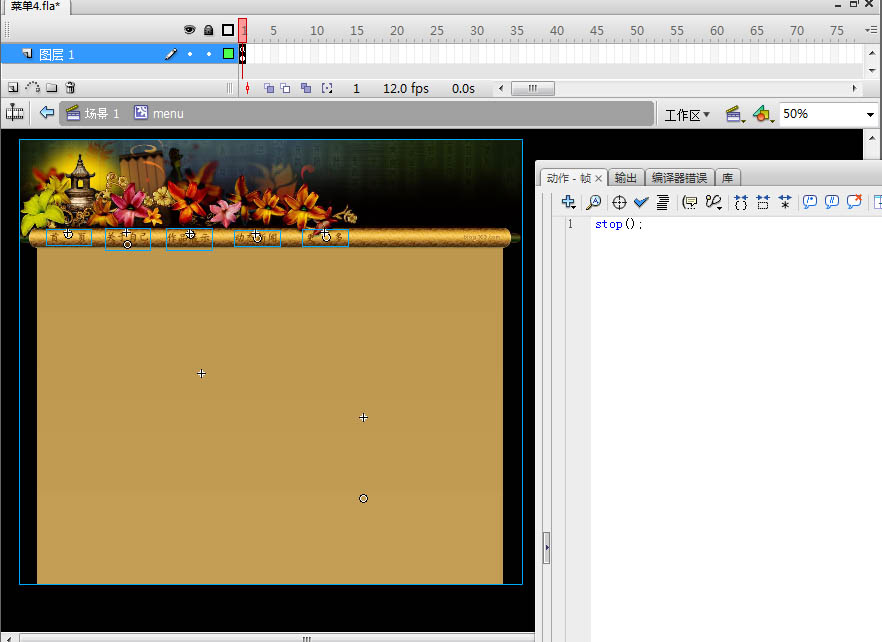882x642 pixels.
Task: Click the Center Frame icon
Action: click(x=248, y=88)
